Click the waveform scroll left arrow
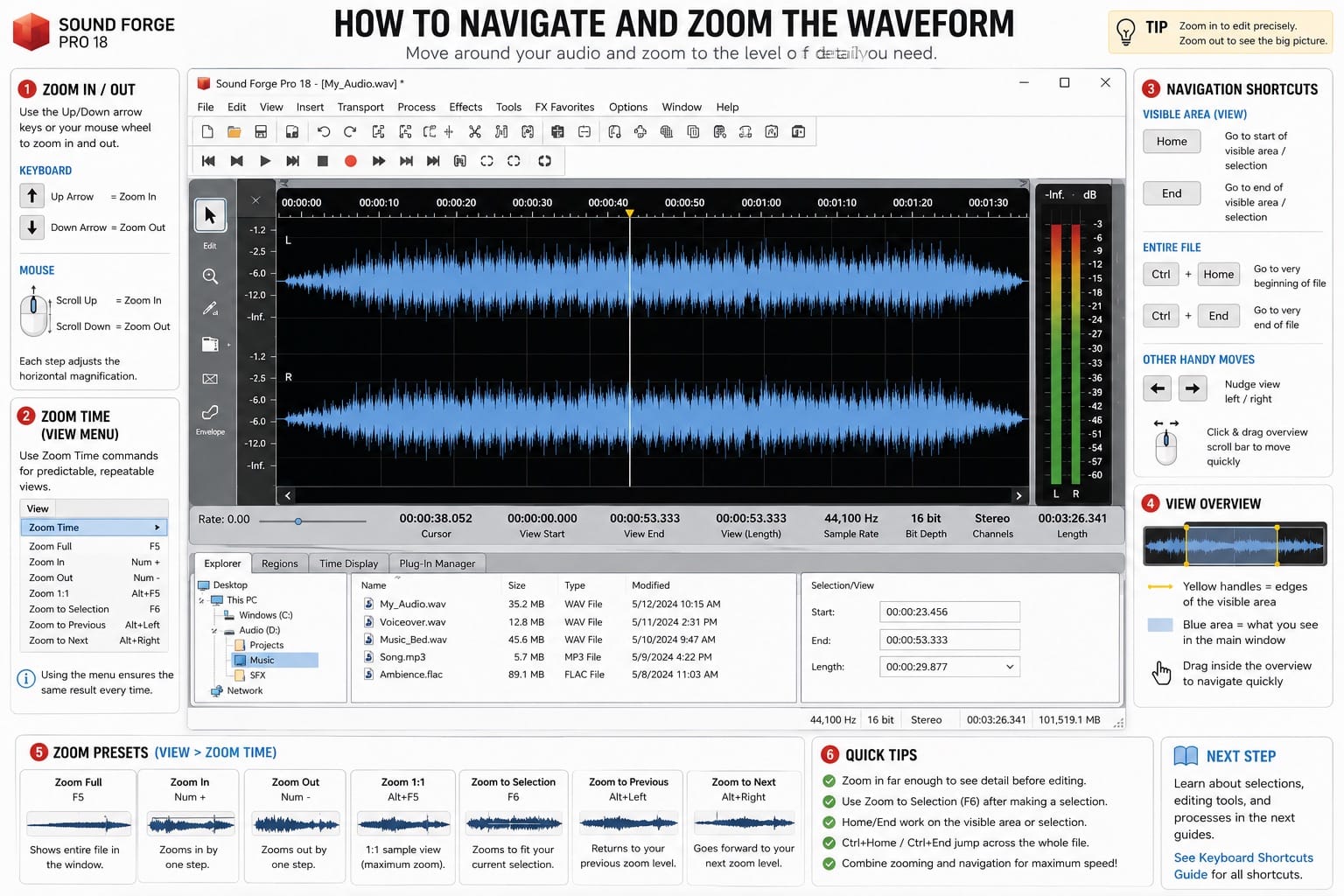Viewport: 1344px width, 896px height. coord(288,495)
